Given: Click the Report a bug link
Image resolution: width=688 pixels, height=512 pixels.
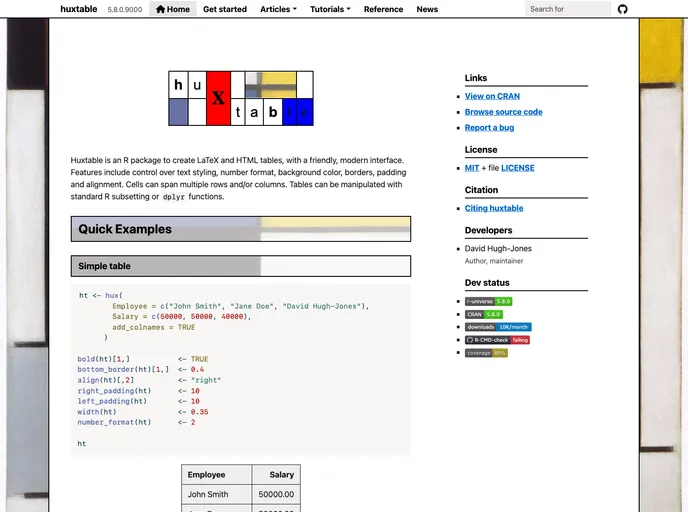Looking at the screenshot, I should 489,128.
